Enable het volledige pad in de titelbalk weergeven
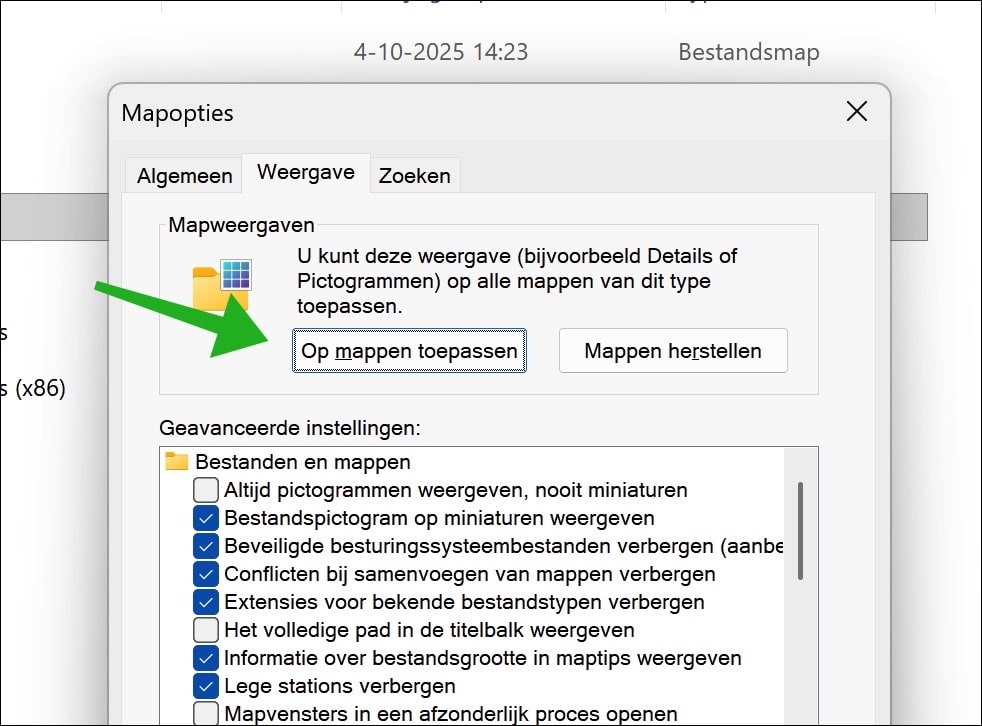The image size is (982, 726). click(x=205, y=630)
